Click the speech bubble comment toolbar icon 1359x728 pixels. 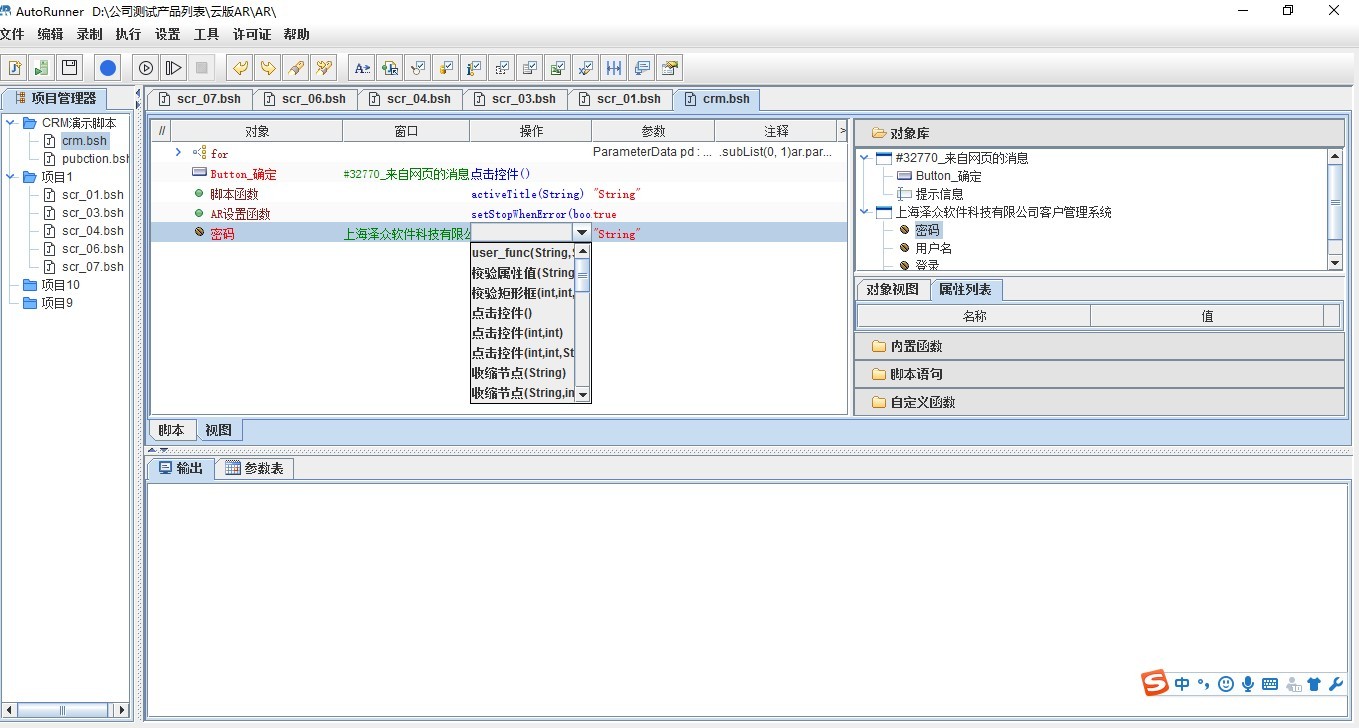coord(642,68)
